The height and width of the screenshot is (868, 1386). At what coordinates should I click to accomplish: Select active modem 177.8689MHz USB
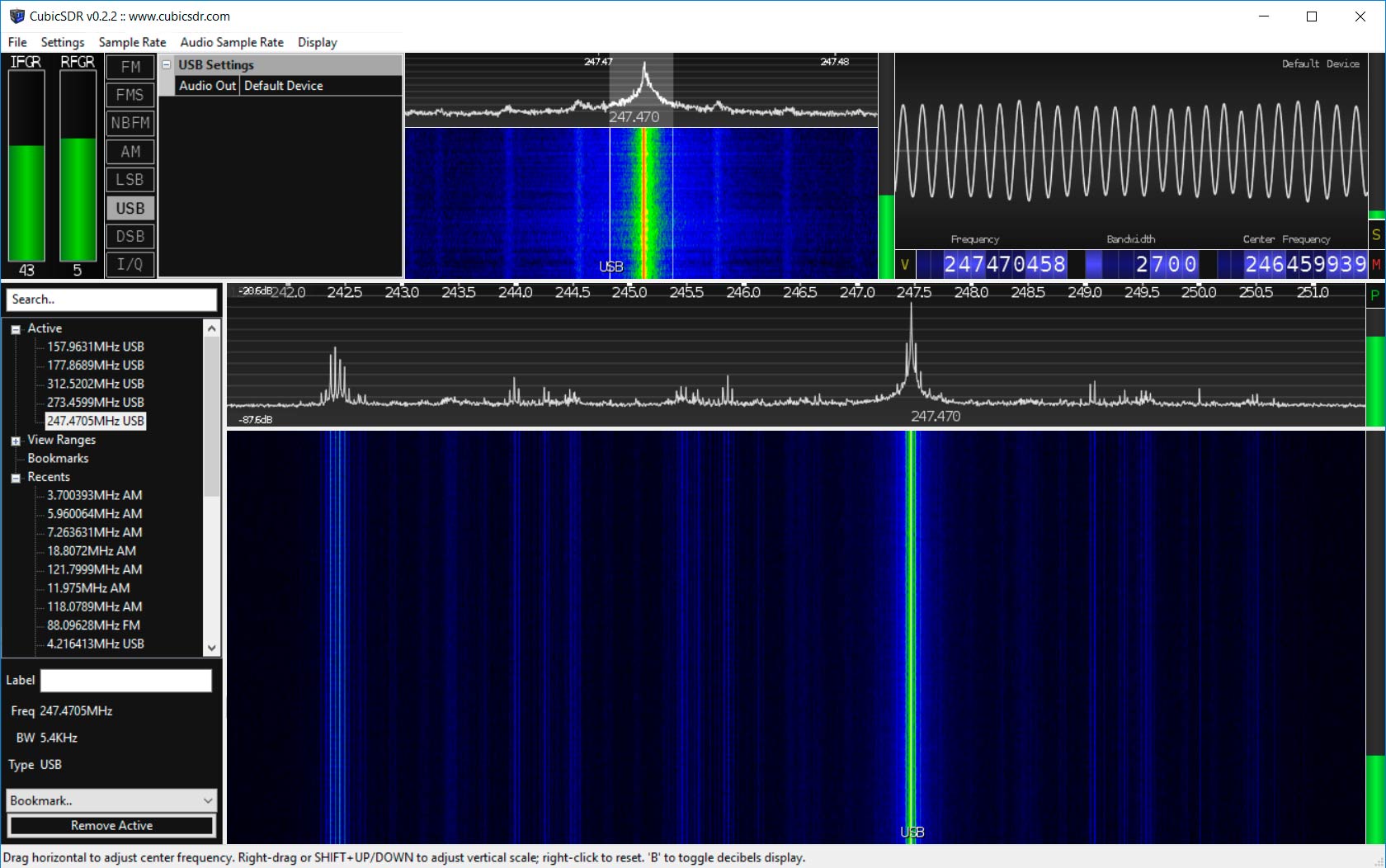tap(95, 365)
